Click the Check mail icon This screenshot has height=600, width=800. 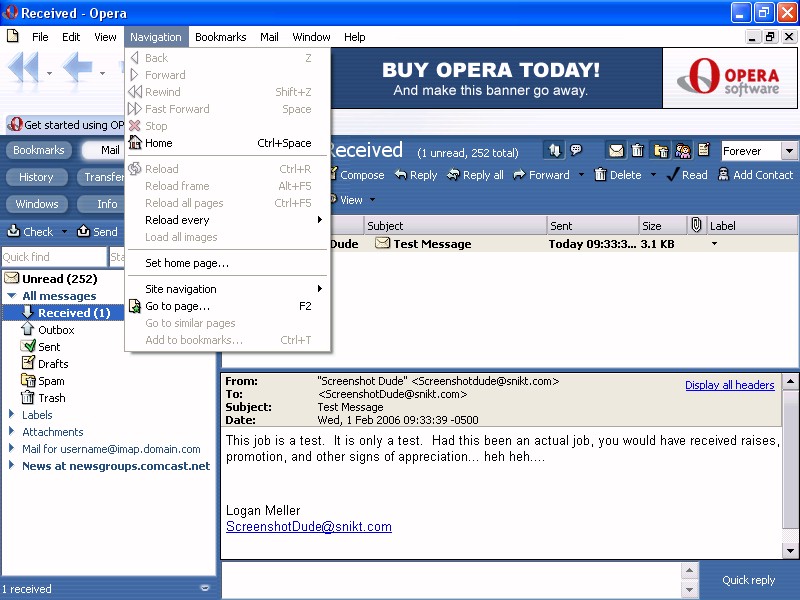click(13, 231)
